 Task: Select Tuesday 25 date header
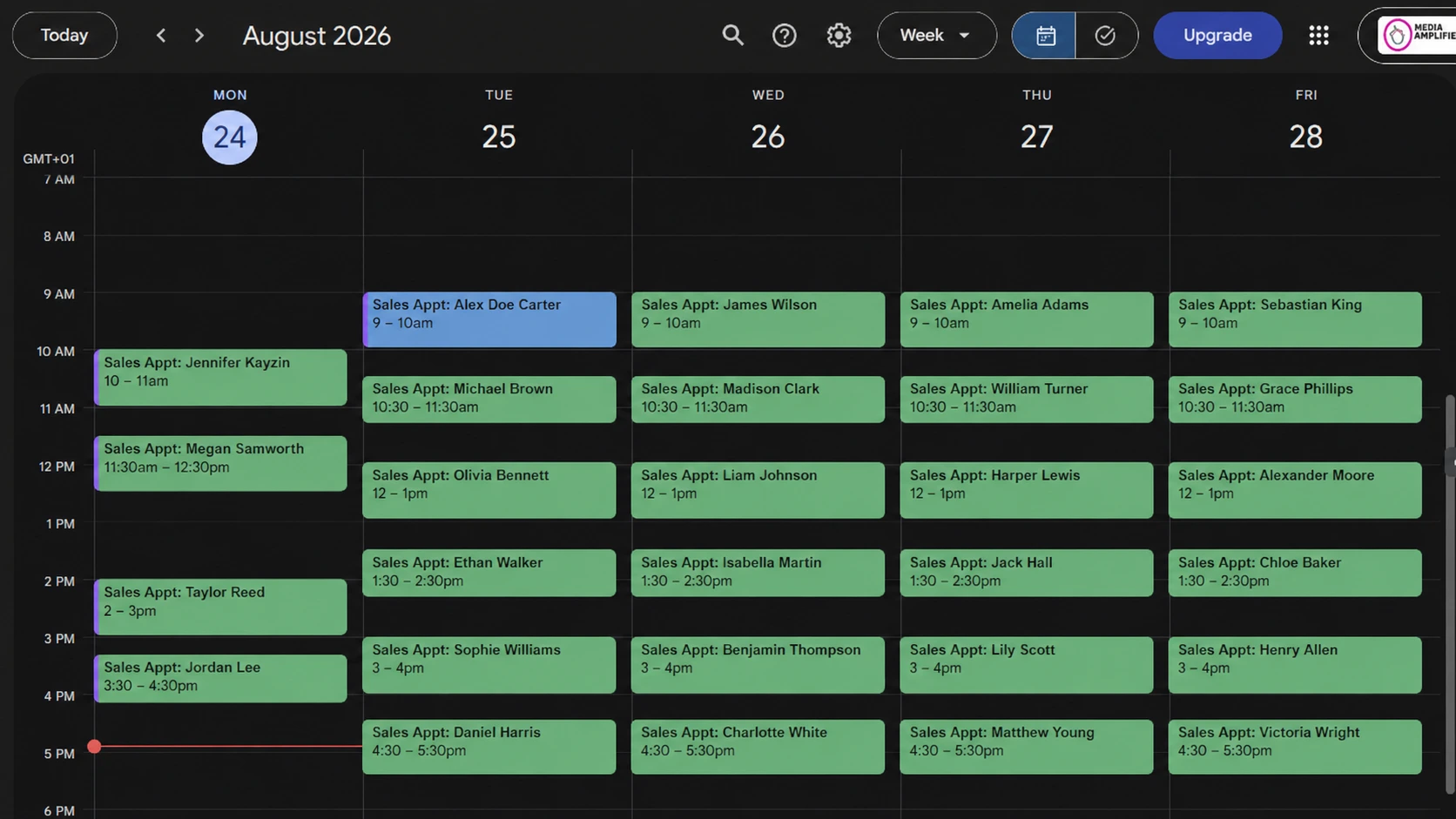(499, 137)
